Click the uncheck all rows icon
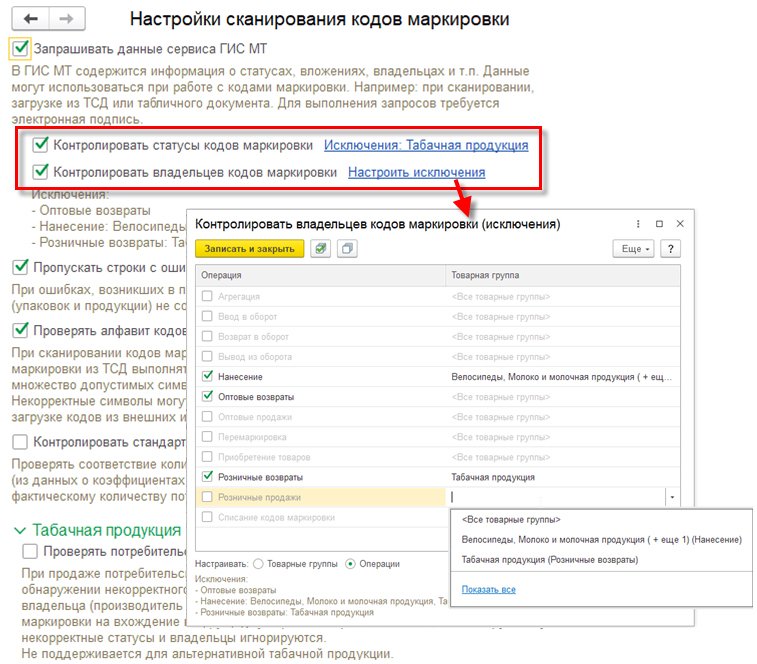Viewport: 757px width, 664px height. pos(347,249)
